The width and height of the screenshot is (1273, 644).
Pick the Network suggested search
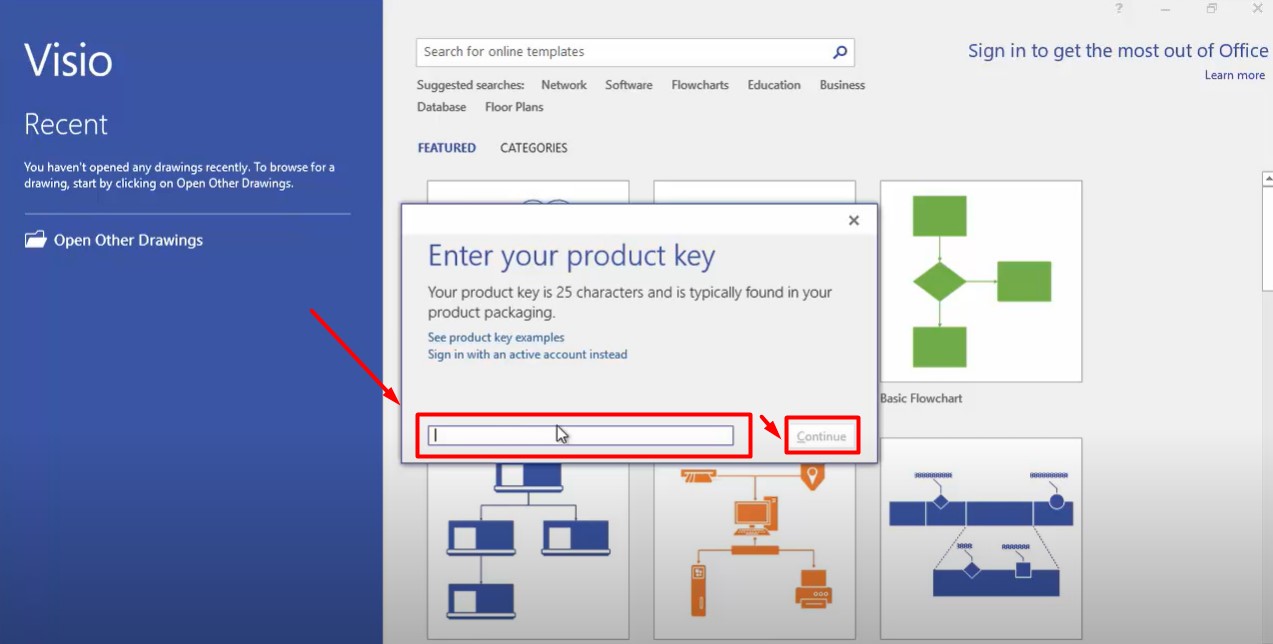[564, 85]
